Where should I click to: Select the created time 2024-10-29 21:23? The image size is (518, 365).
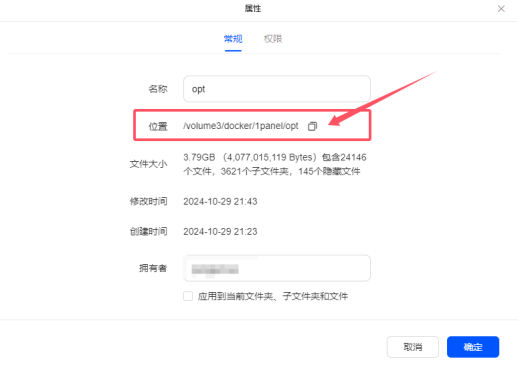(x=220, y=232)
